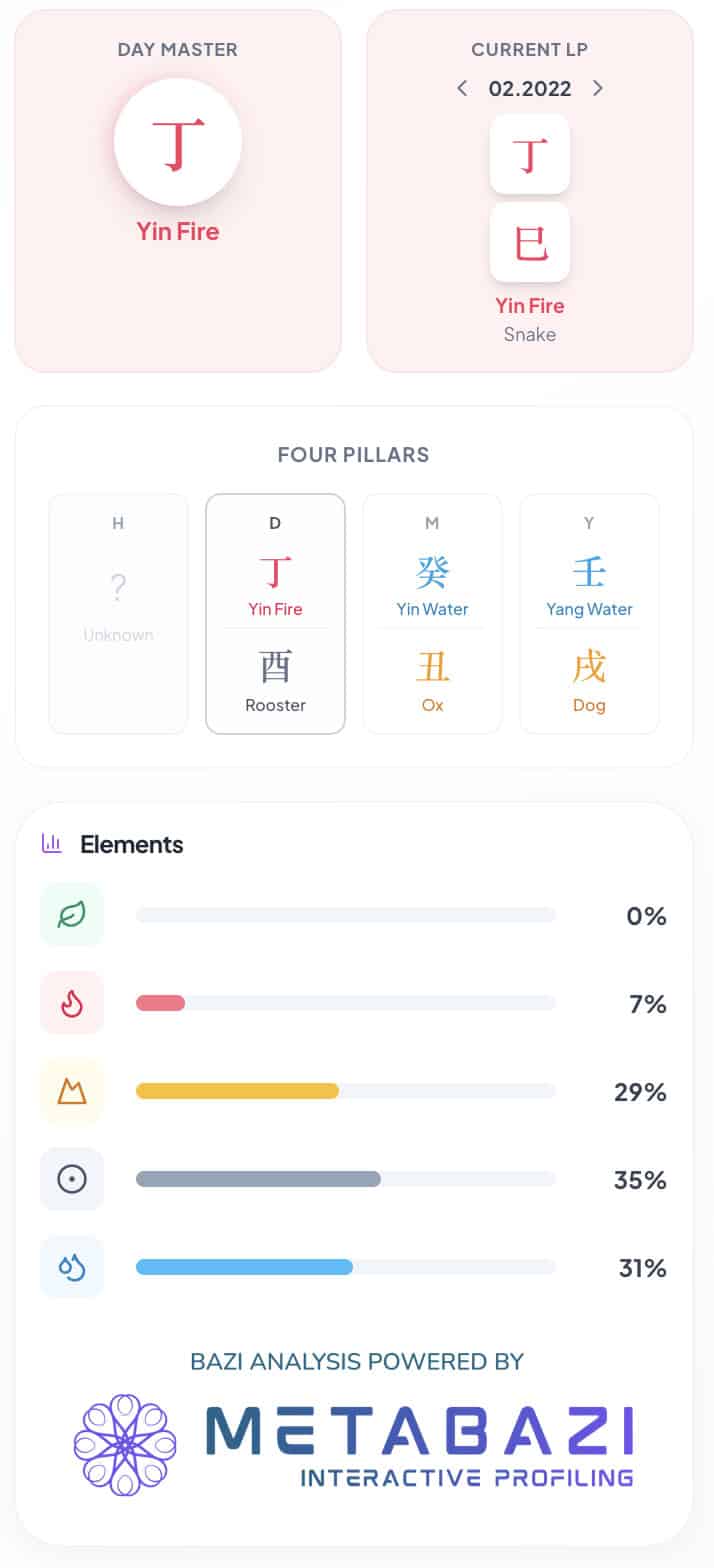Click the Water element droplet icon
Viewport: 714px width, 1568px height.
point(72,1267)
